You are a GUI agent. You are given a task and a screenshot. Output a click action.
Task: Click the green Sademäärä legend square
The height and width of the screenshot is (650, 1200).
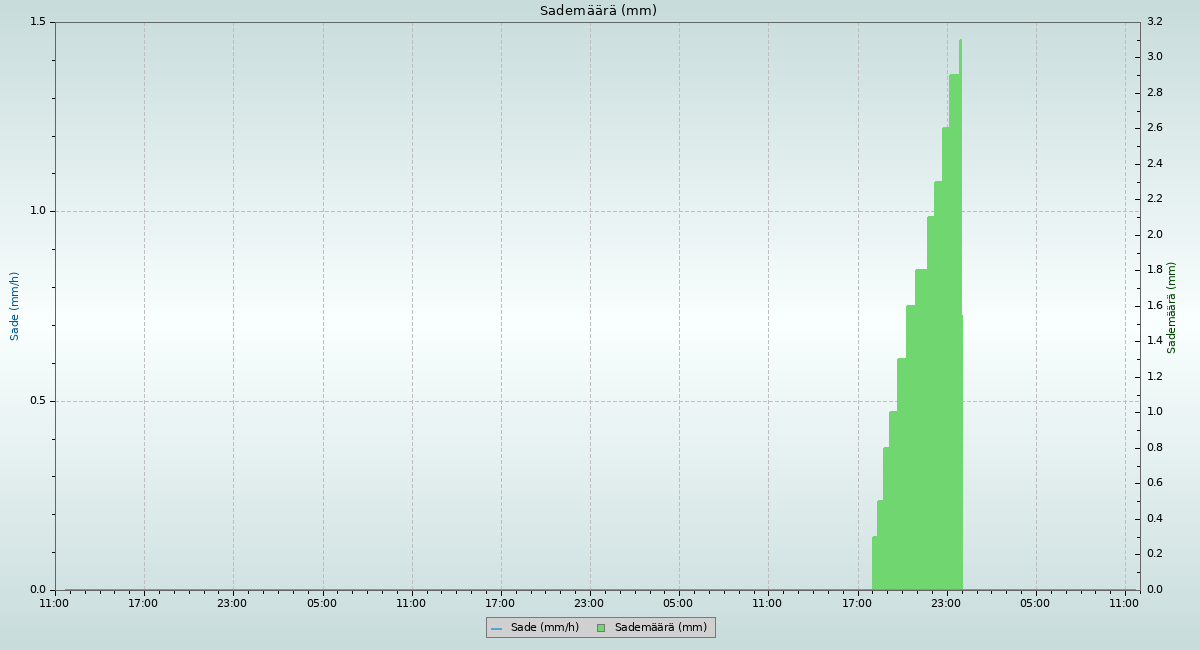point(601,628)
